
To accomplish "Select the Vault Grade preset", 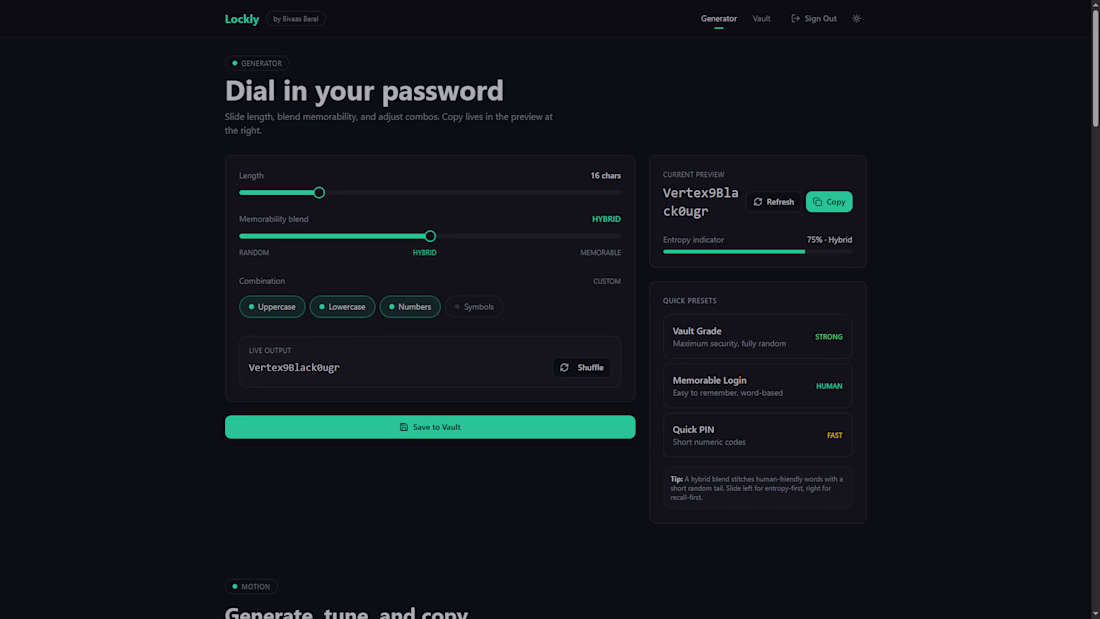I will (757, 337).
